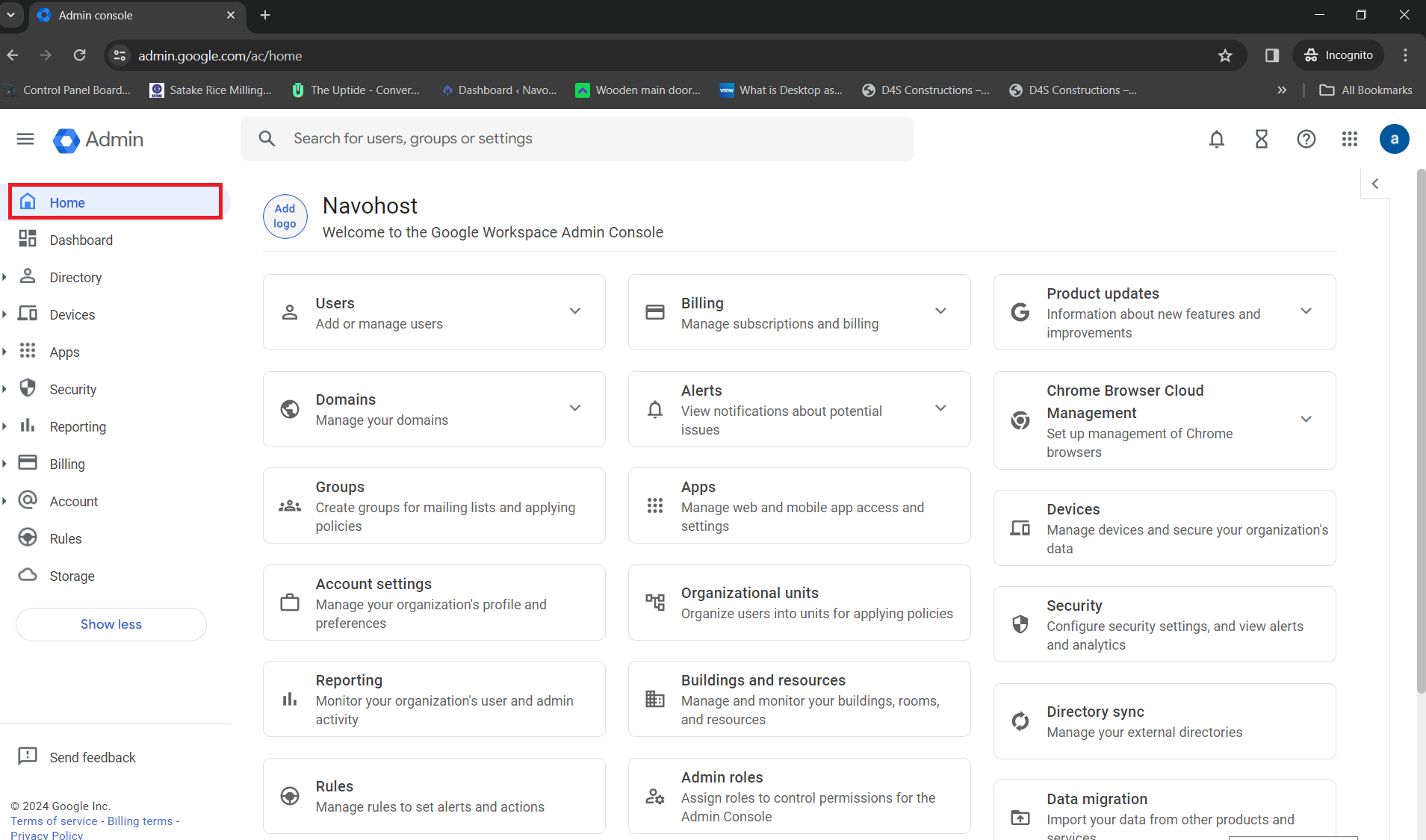
Task: Click the Users card person icon
Action: coord(290,312)
